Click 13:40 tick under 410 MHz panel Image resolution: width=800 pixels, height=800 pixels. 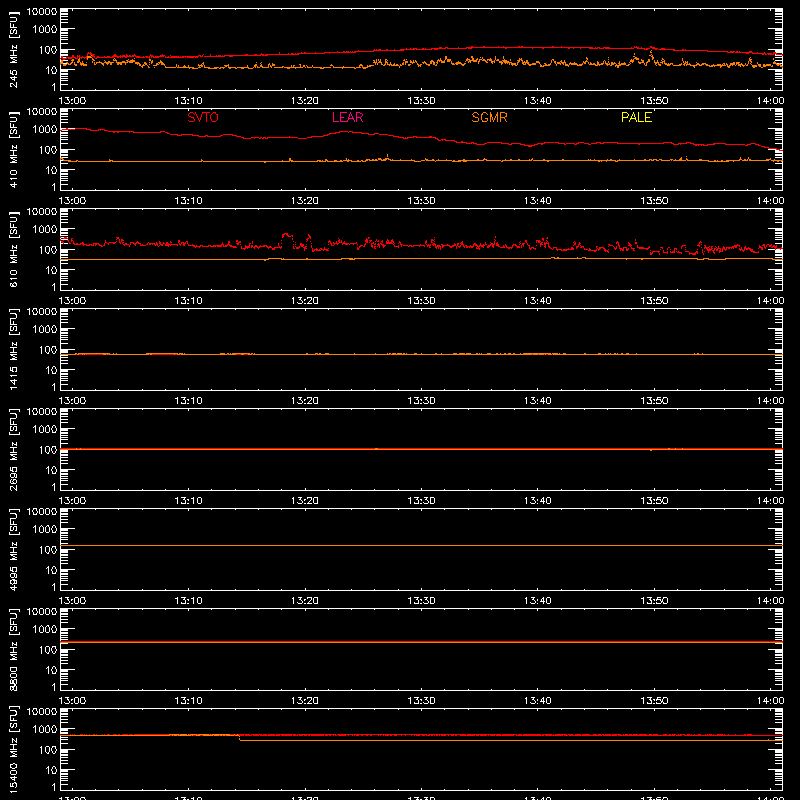pyautogui.click(x=538, y=201)
